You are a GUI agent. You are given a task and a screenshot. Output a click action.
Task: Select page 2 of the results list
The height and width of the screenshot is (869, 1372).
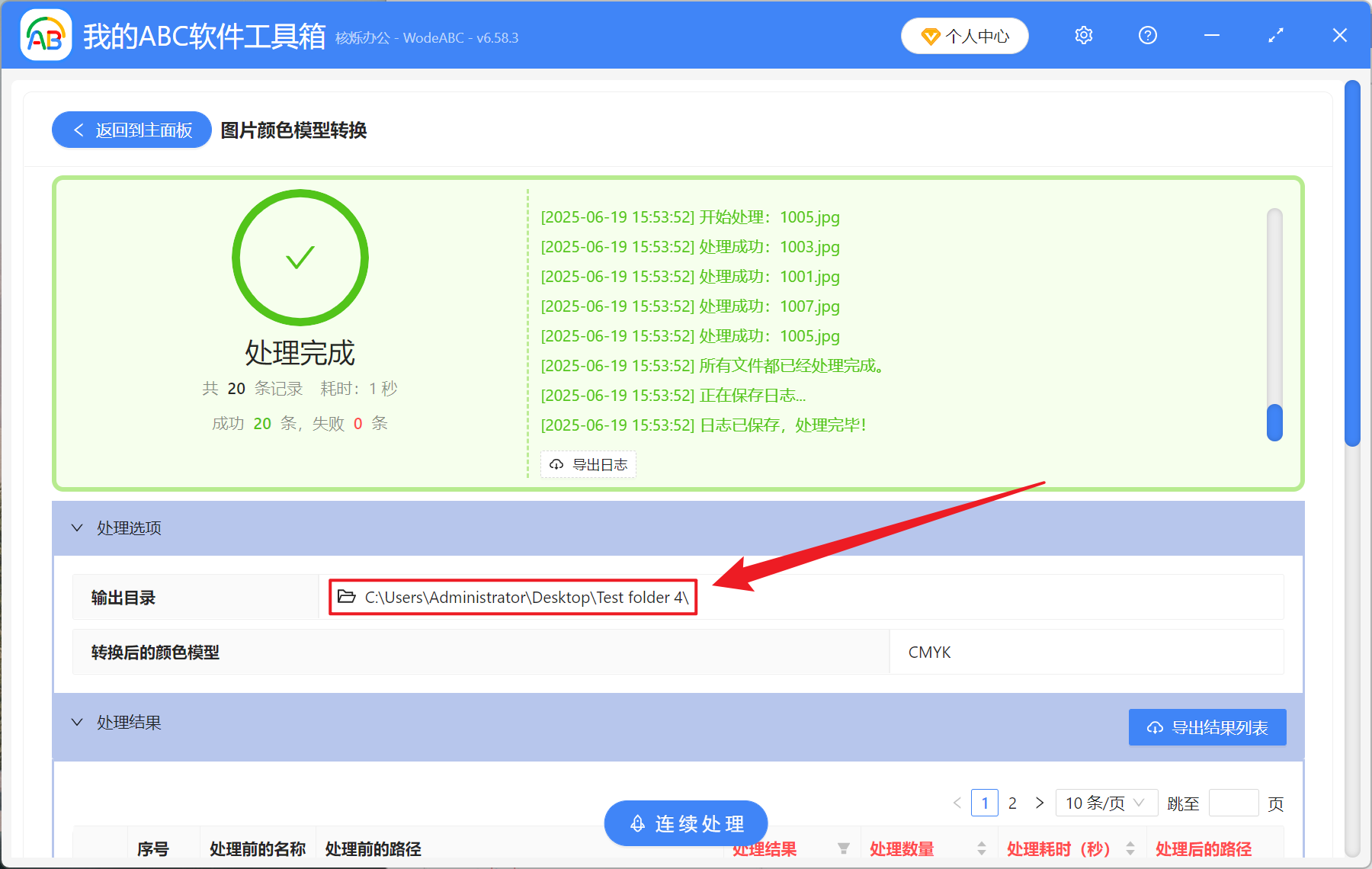coord(1012,803)
